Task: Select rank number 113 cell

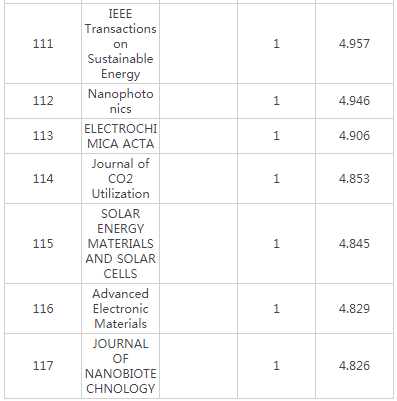Action: pyautogui.click(x=43, y=136)
